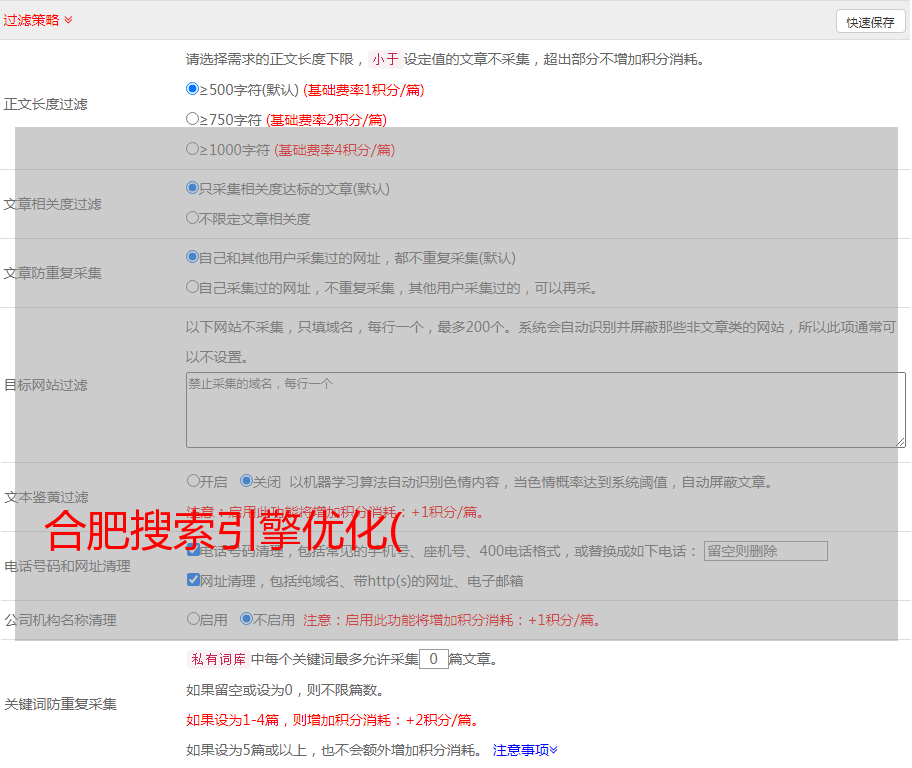912x768 pixels.
Task: Select 不启用 for 公司机构名称清理
Action: coord(246,619)
